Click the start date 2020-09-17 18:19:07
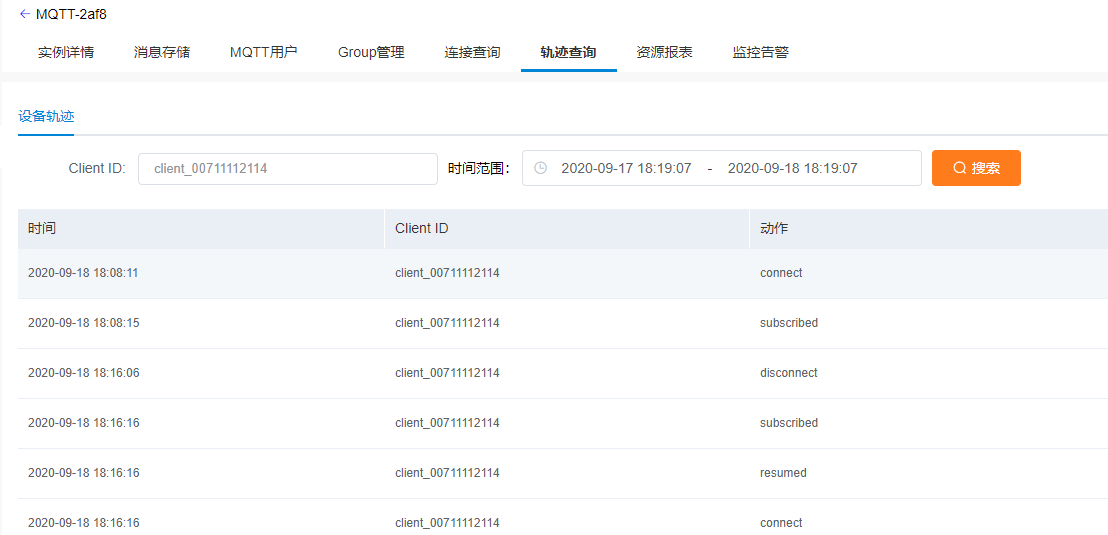Screen dimensions: 1108x535 pyautogui.click(x=626, y=168)
